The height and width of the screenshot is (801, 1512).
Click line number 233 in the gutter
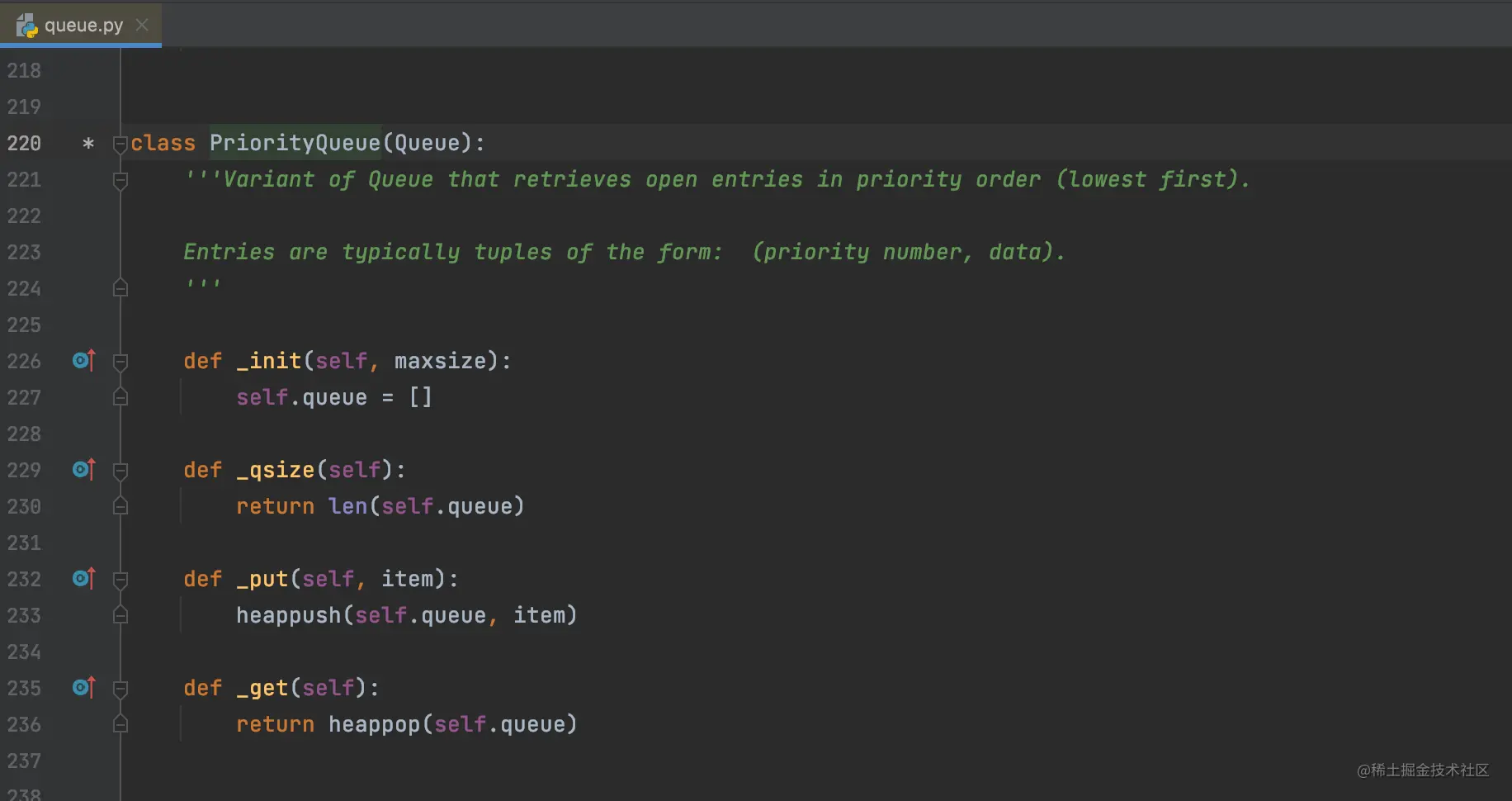24,615
